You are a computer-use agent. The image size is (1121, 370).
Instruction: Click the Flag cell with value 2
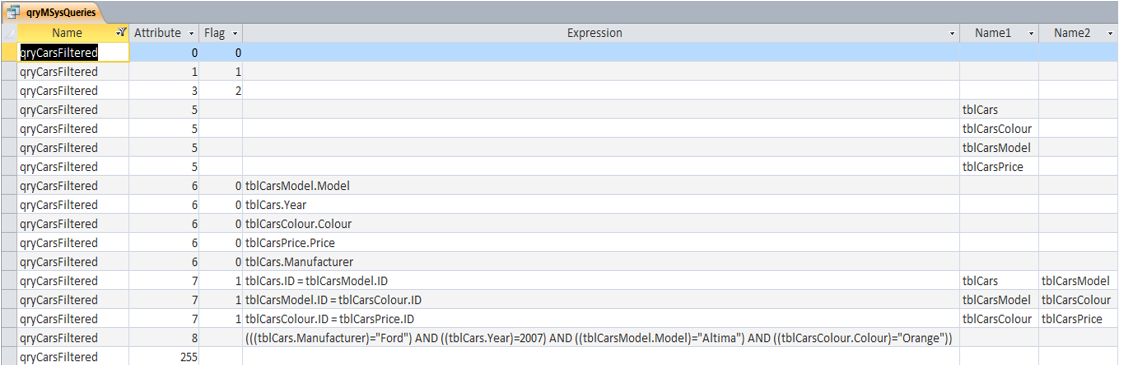tap(221, 91)
